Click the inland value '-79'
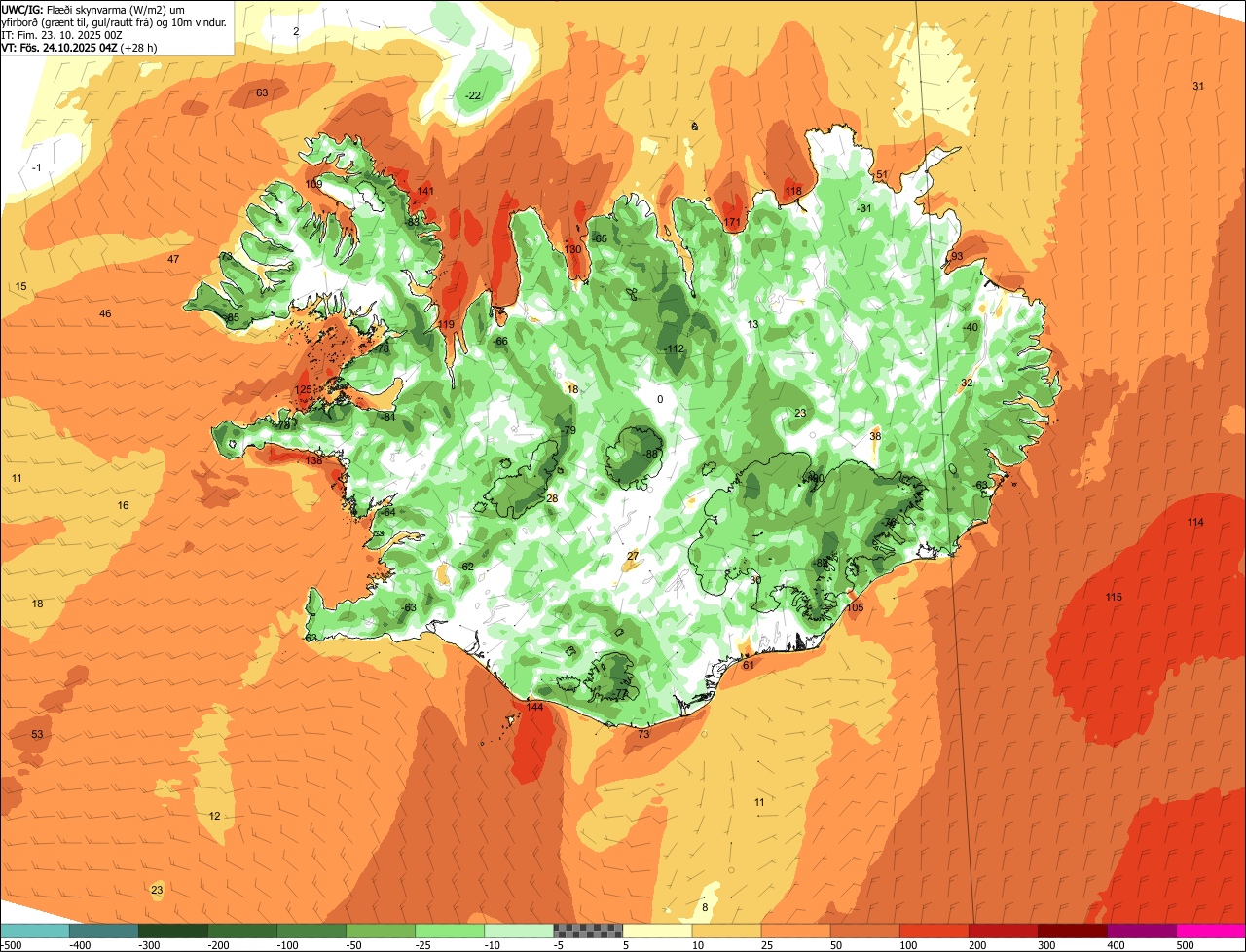This screenshot has width=1246, height=952. click(568, 430)
